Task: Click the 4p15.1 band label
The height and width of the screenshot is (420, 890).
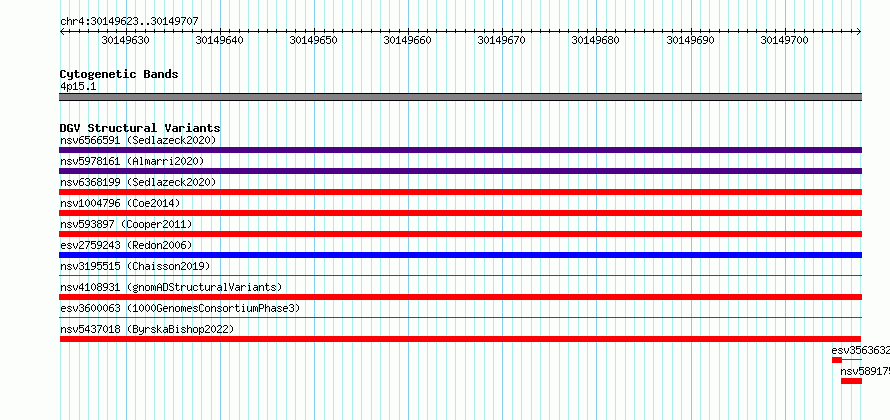Action: (78, 86)
